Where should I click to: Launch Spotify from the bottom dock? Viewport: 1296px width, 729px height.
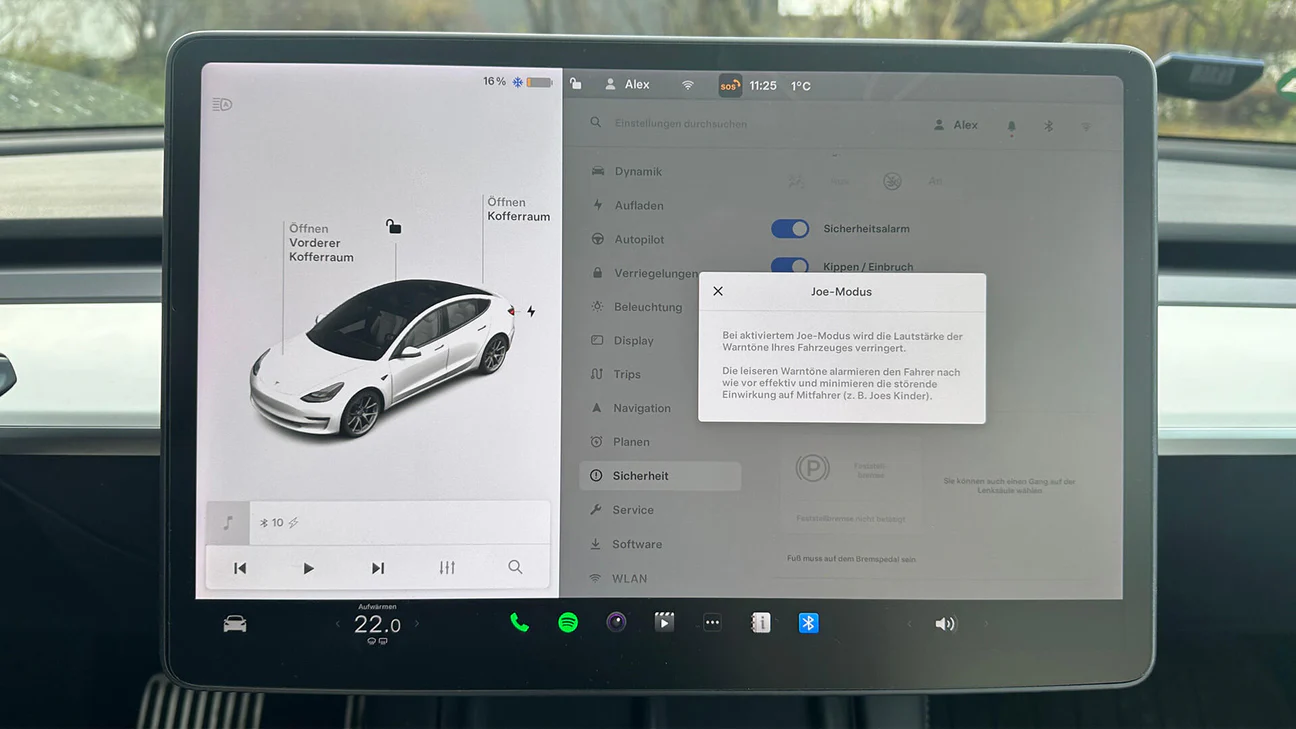coord(568,623)
